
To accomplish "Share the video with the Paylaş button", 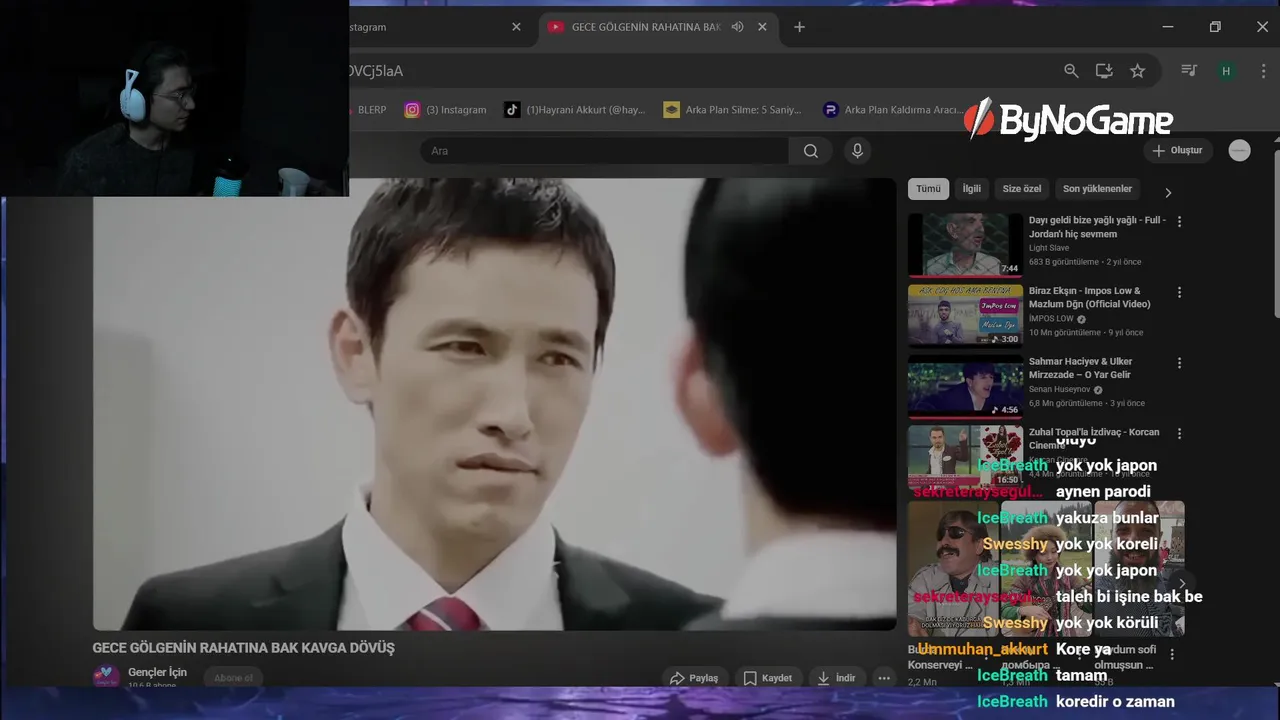I will [x=694, y=678].
